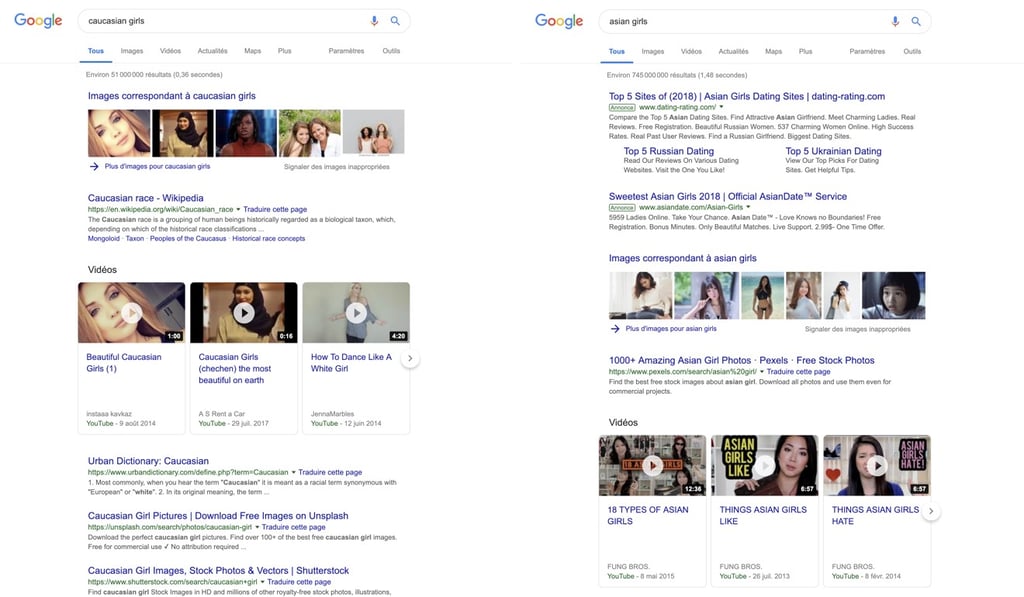The height and width of the screenshot is (597, 1024).
Task: Play the How To Dance Like A White Girl video
Action: (x=357, y=313)
